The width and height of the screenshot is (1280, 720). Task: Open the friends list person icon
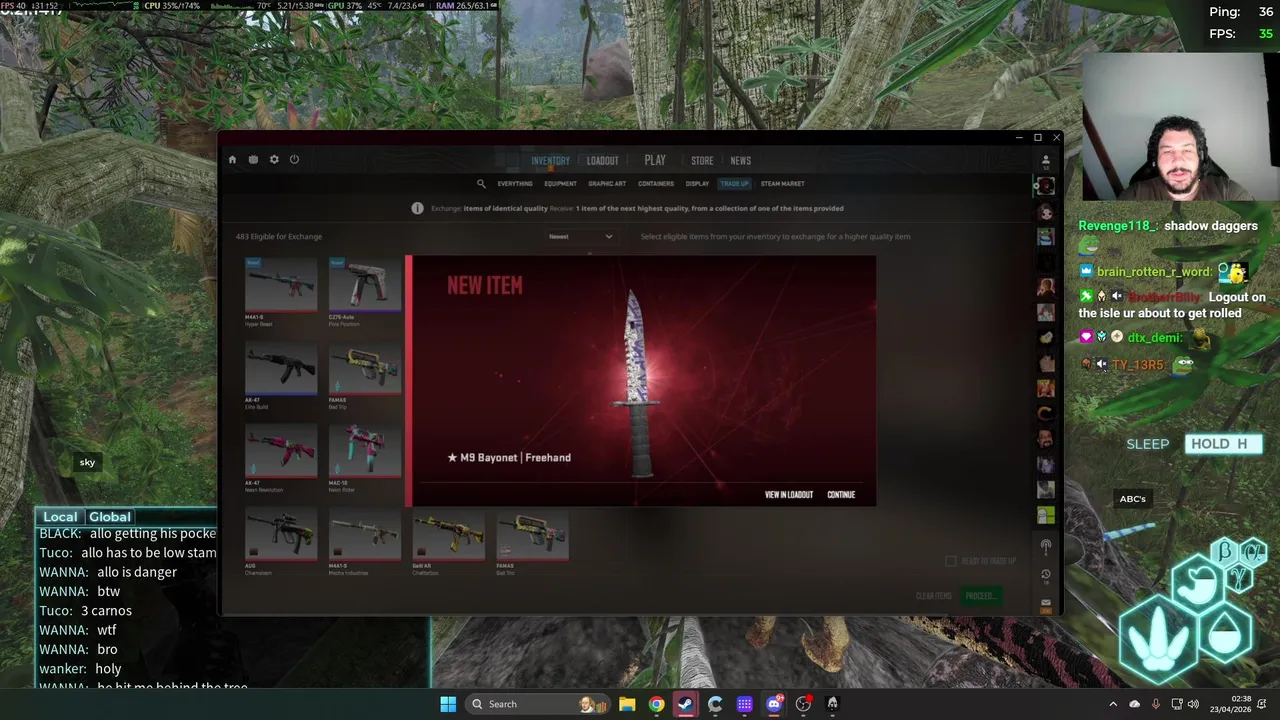coord(1046,160)
